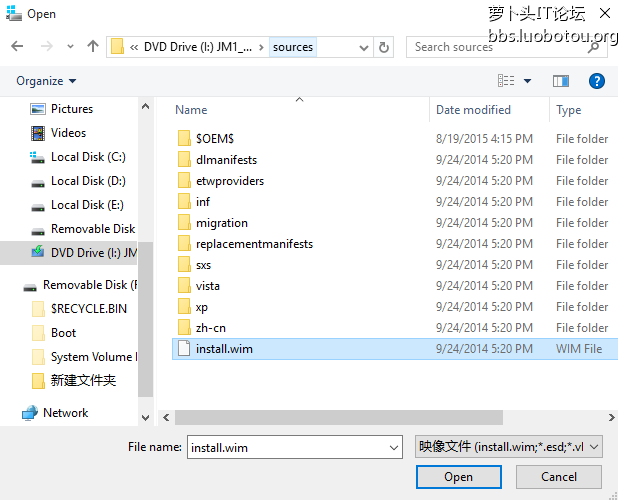Click the Refresh button in address bar
This screenshot has height=500, width=618.
tap(385, 47)
